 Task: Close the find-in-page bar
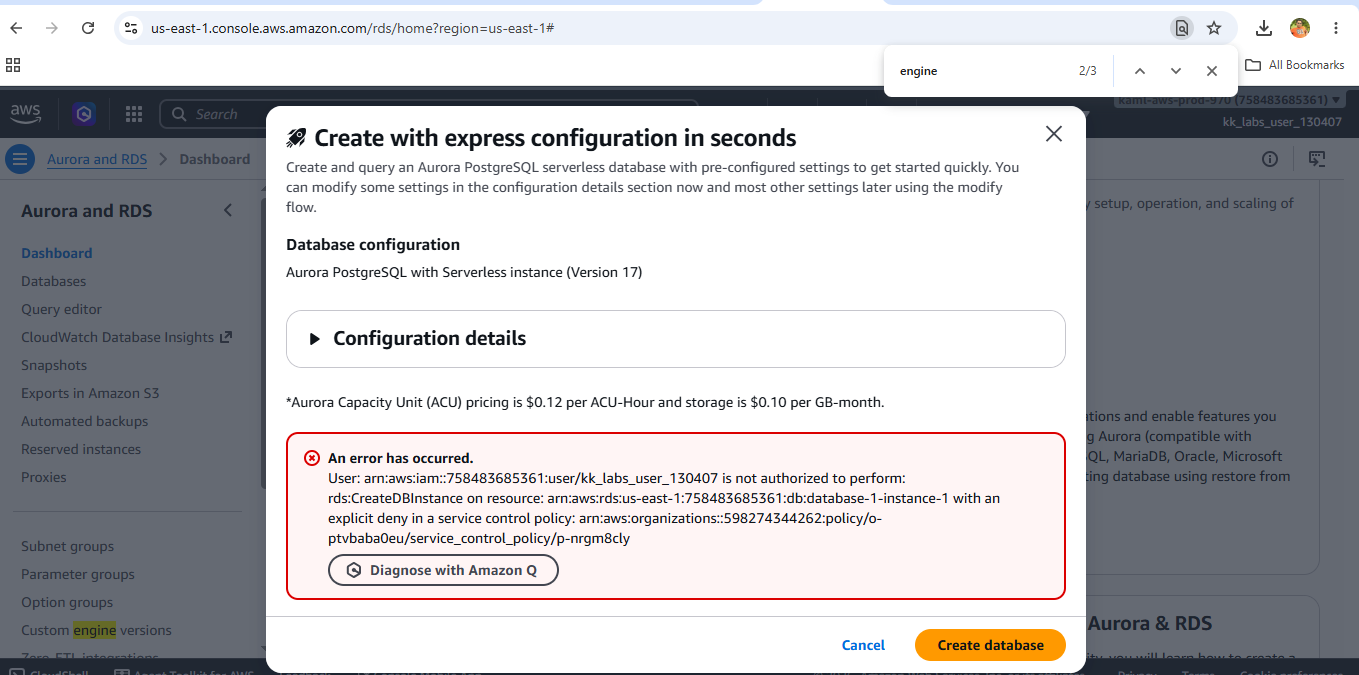[1212, 71]
